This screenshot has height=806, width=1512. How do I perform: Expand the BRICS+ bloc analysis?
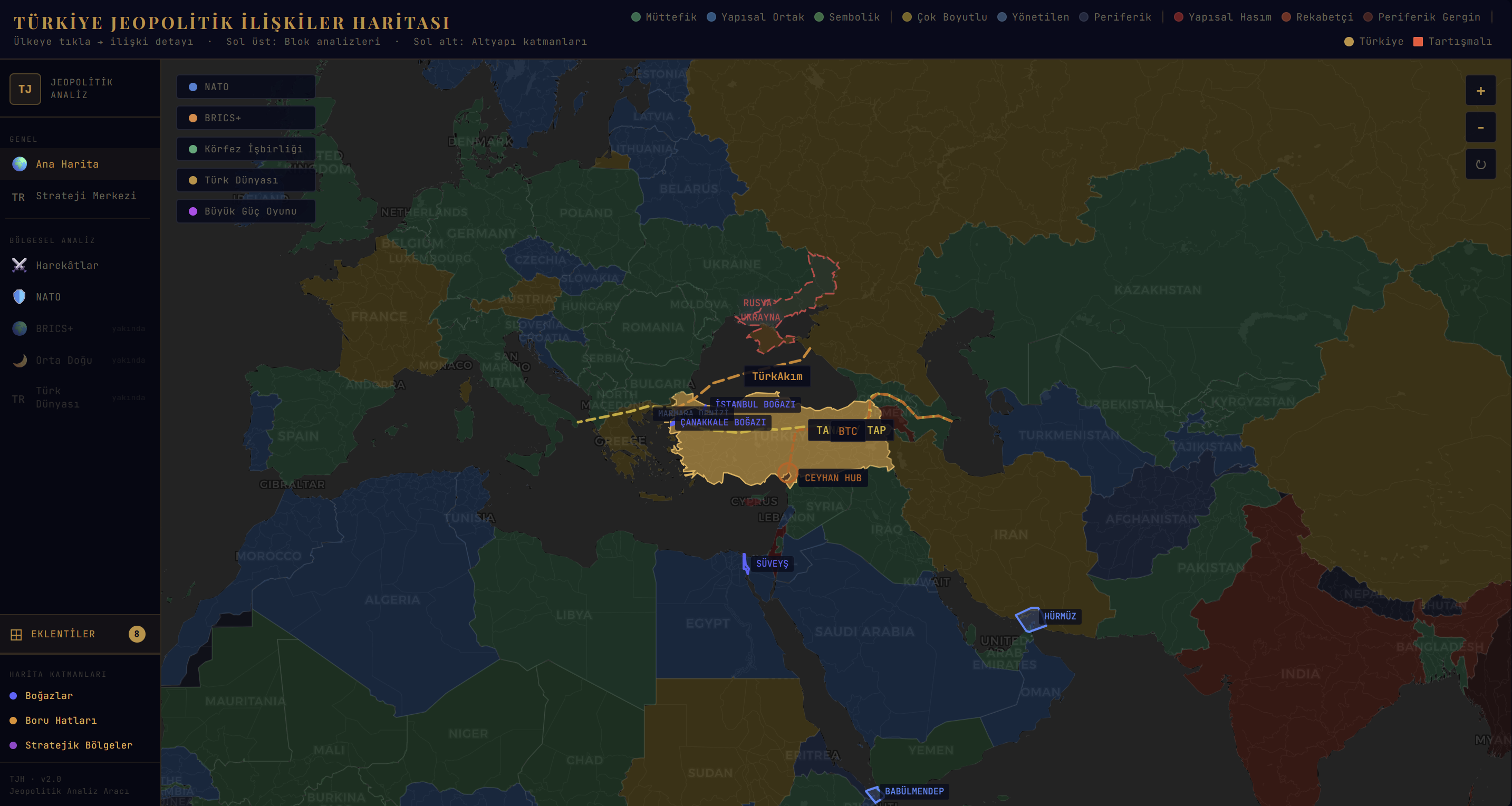[x=245, y=118]
